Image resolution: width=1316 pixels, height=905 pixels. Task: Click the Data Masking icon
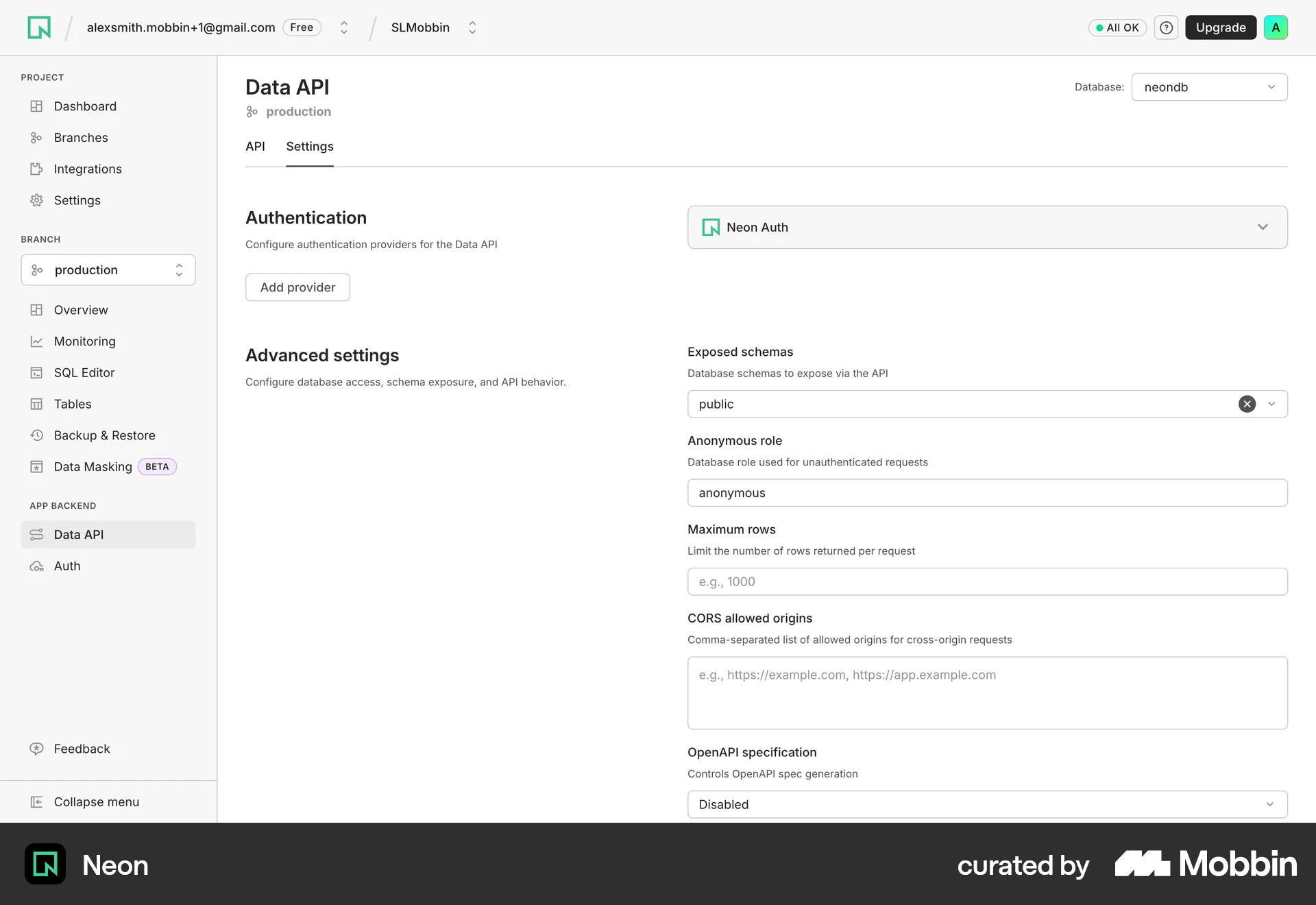36,467
